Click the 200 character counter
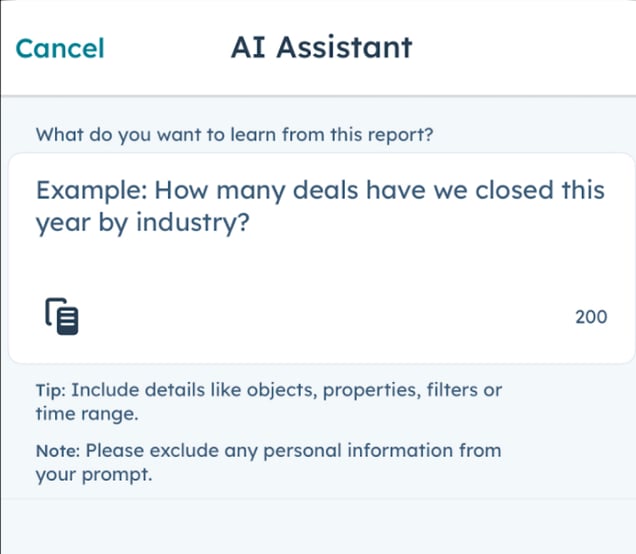The width and height of the screenshot is (636, 554). click(x=591, y=317)
